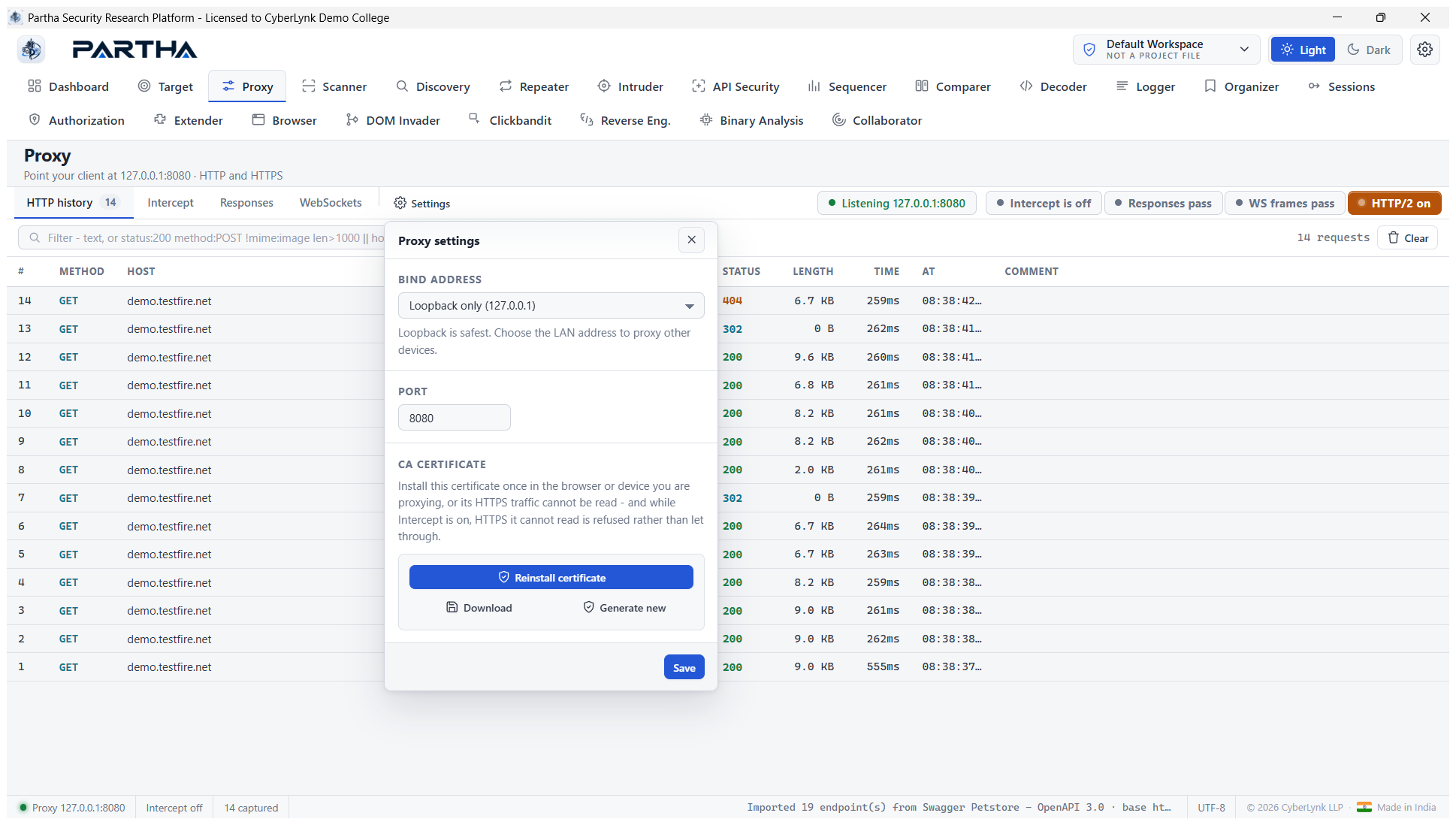
Task: Toggle Responses pass setting
Action: (x=1163, y=203)
